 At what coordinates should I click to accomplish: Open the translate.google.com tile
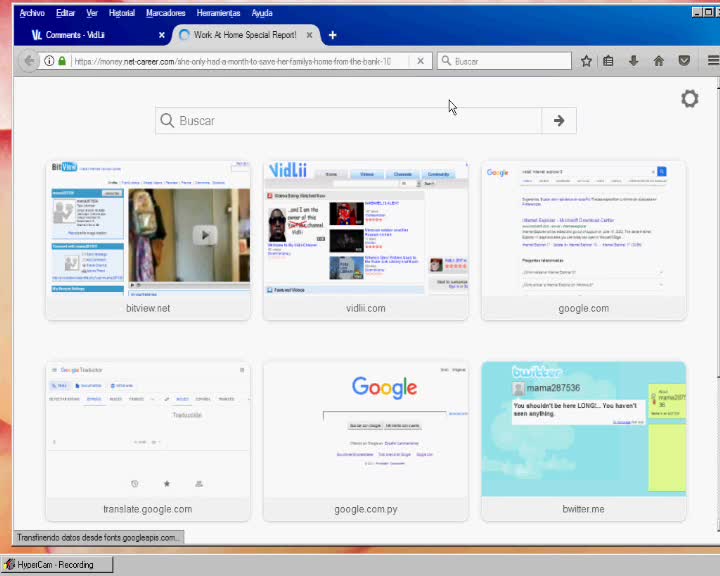[x=148, y=441]
